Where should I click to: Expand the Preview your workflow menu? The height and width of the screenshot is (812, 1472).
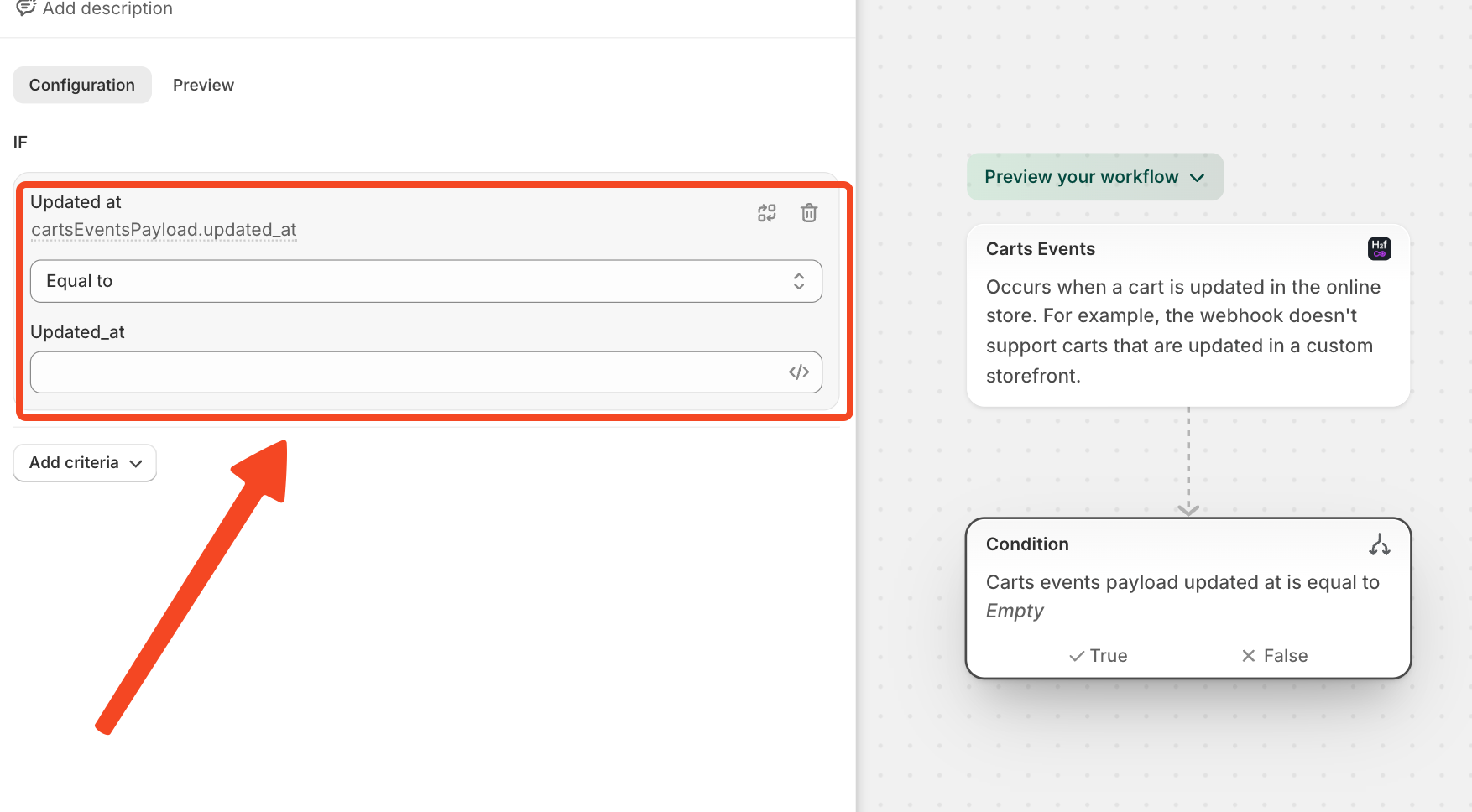[1094, 177]
